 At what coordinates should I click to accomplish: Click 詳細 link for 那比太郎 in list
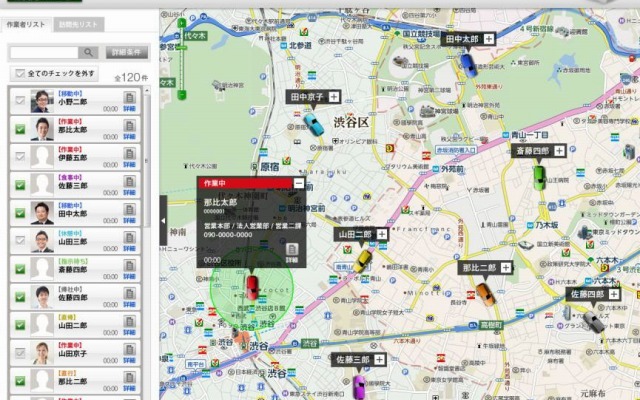[129, 137]
